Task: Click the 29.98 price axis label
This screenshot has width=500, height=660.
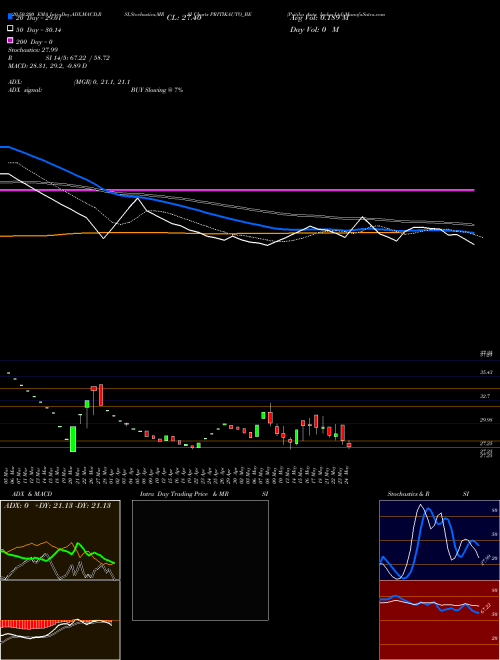Action: (486, 420)
